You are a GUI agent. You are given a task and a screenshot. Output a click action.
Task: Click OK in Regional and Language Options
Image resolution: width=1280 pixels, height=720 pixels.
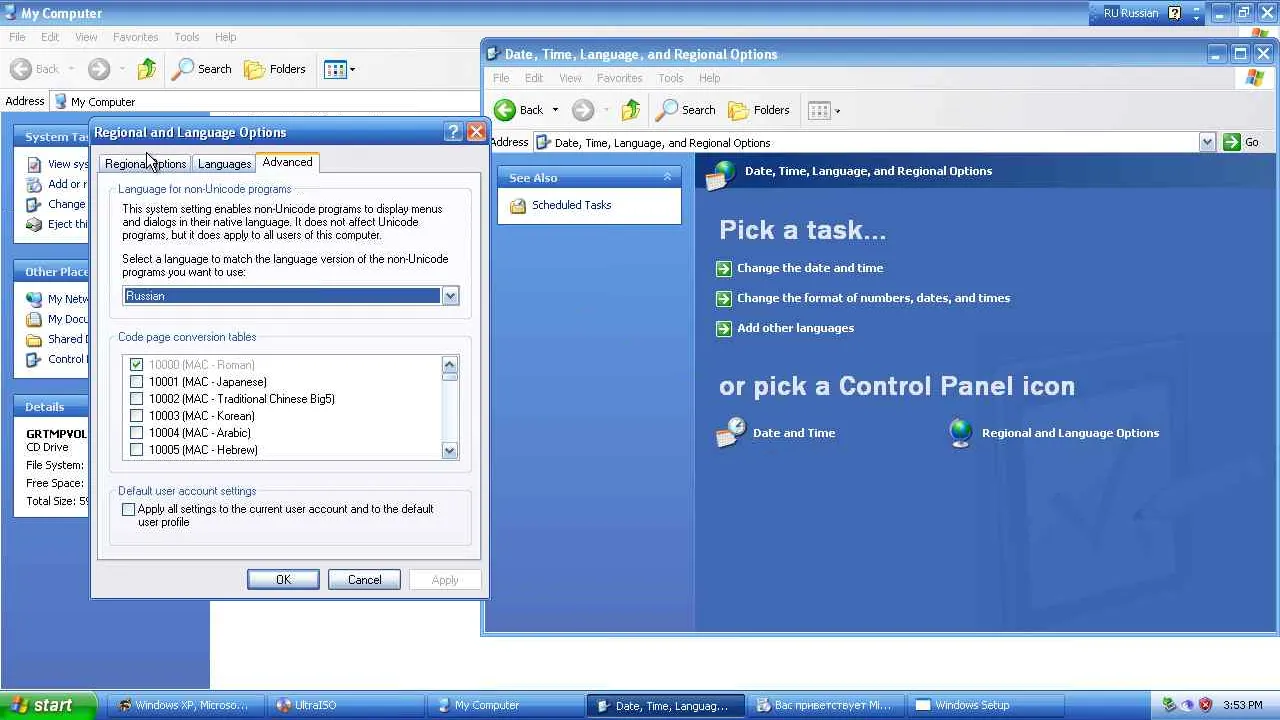[x=283, y=580]
